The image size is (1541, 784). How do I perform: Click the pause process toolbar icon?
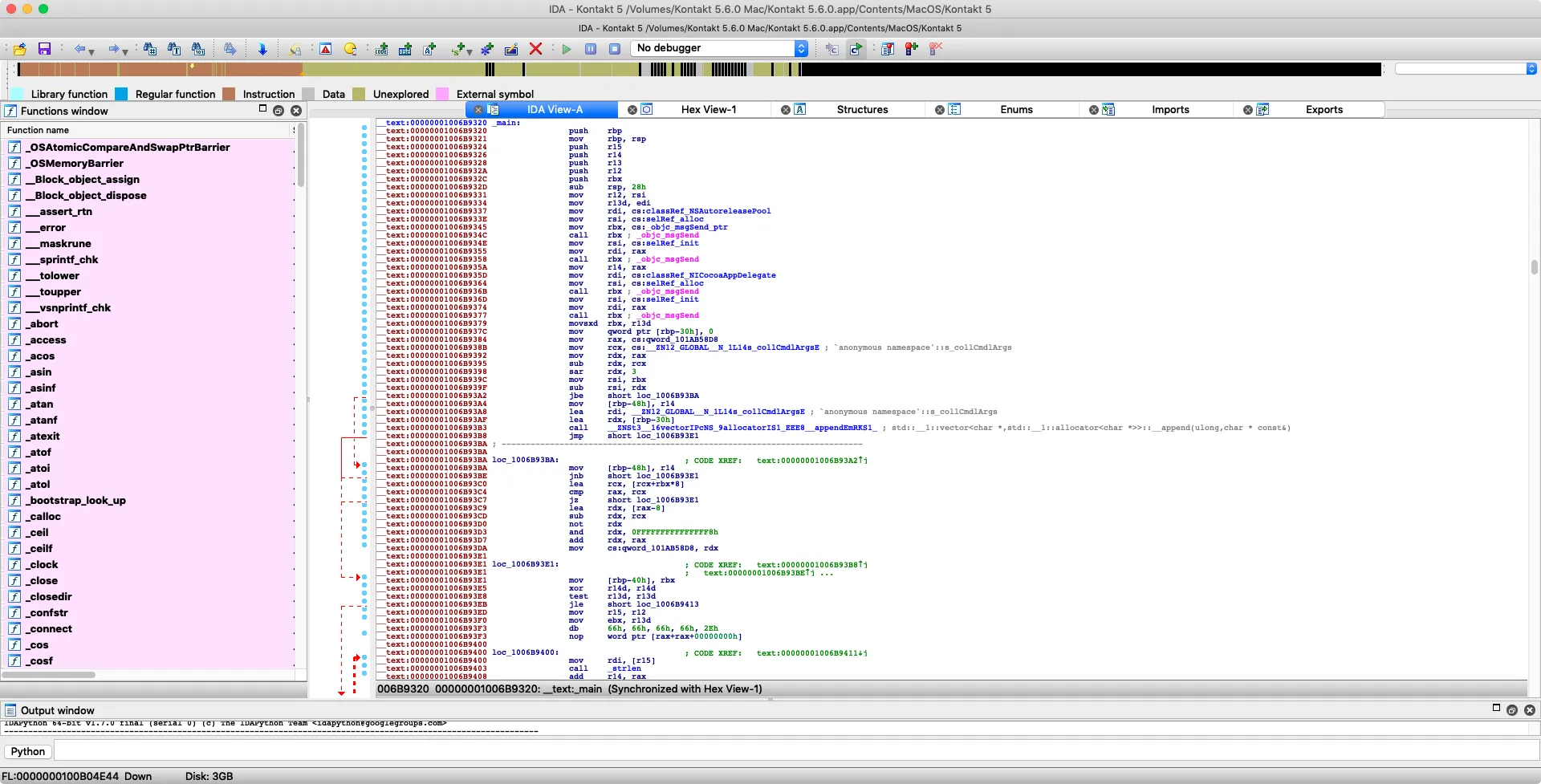[x=591, y=49]
